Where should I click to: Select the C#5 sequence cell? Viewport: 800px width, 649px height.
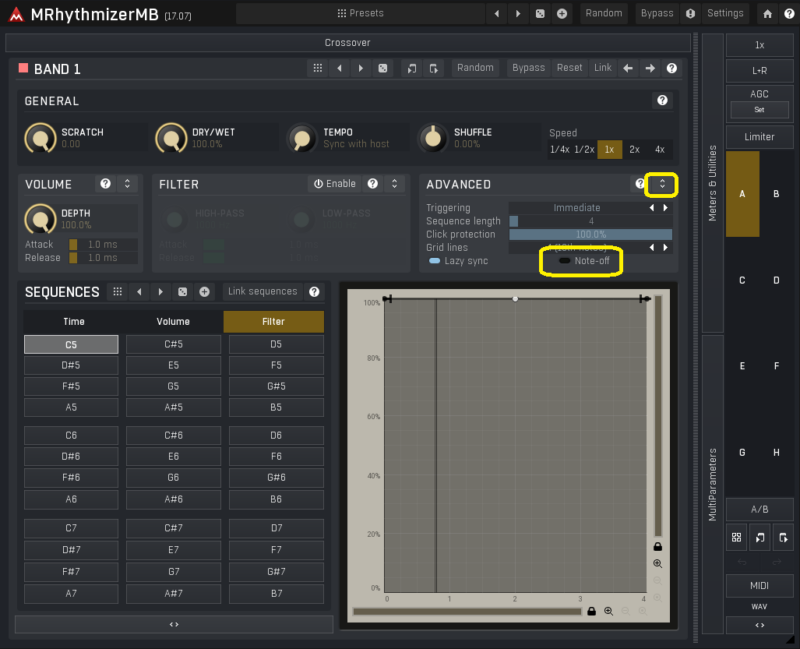[173, 344]
